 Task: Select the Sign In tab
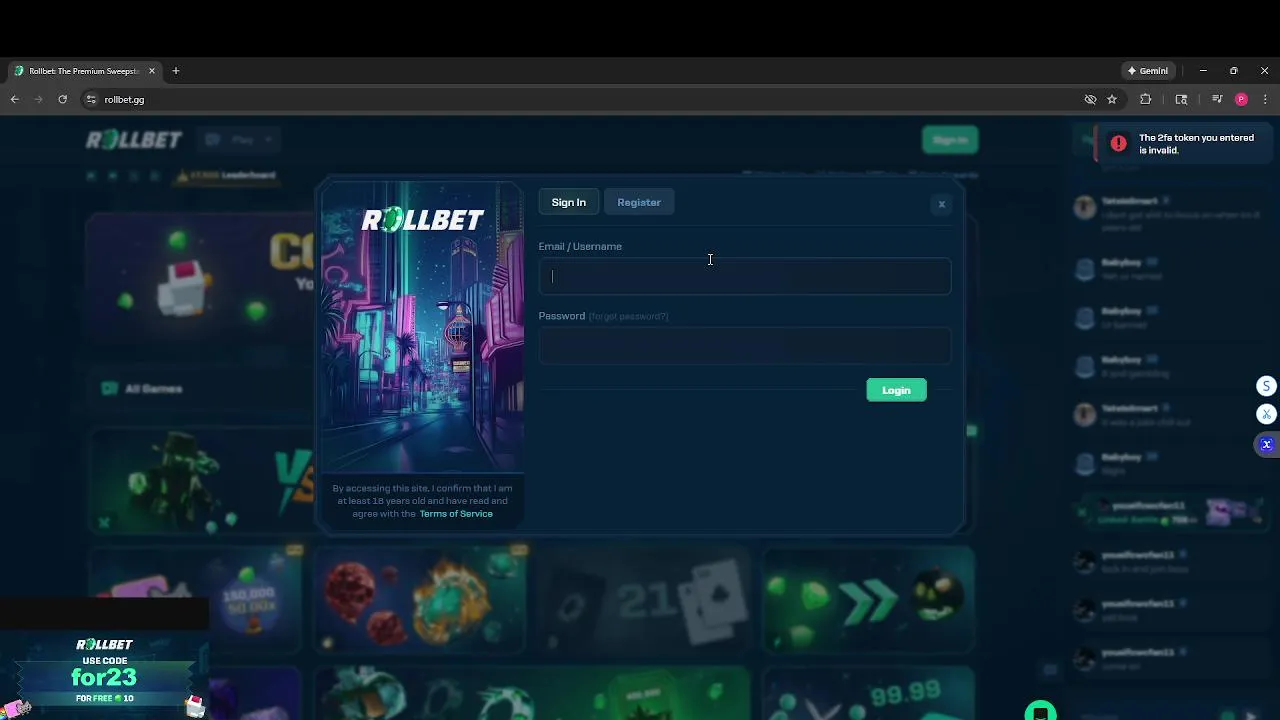569,202
